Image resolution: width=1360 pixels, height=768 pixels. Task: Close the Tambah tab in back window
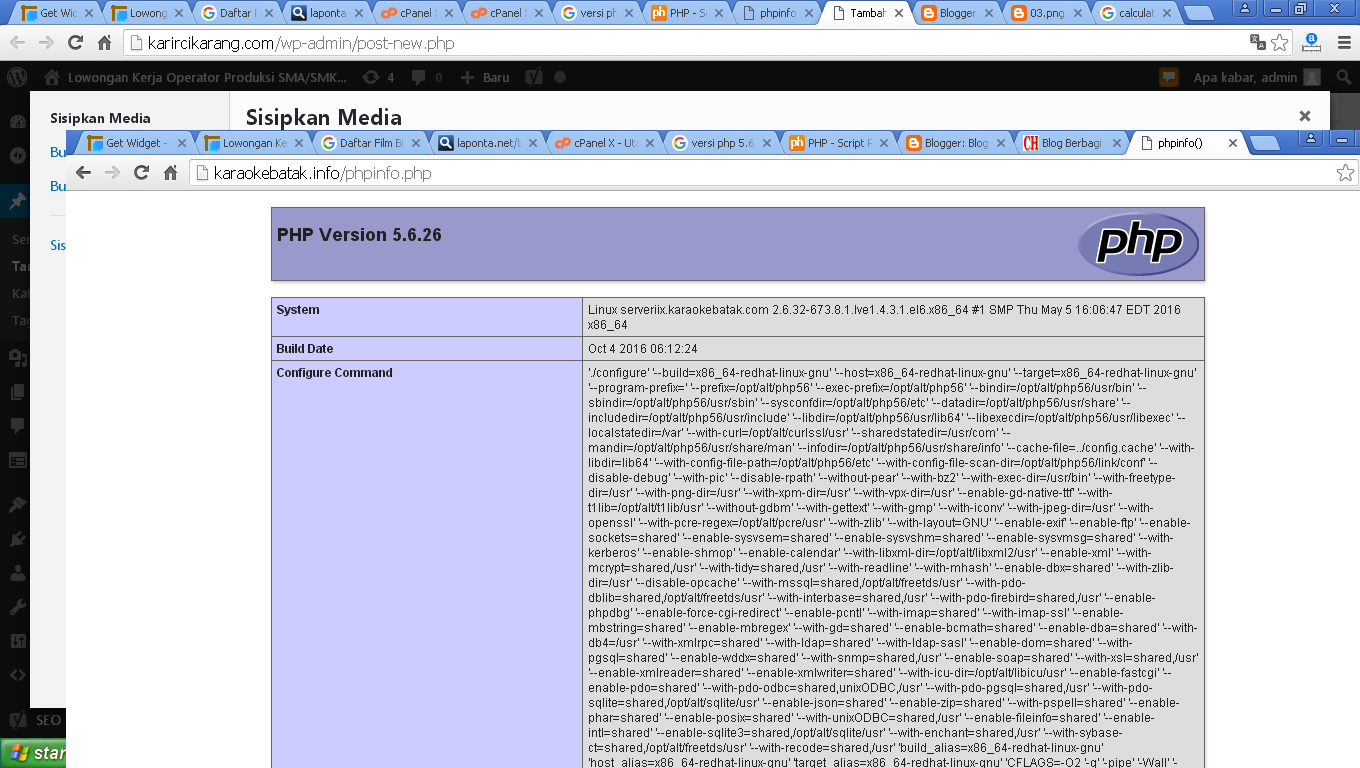tap(899, 13)
